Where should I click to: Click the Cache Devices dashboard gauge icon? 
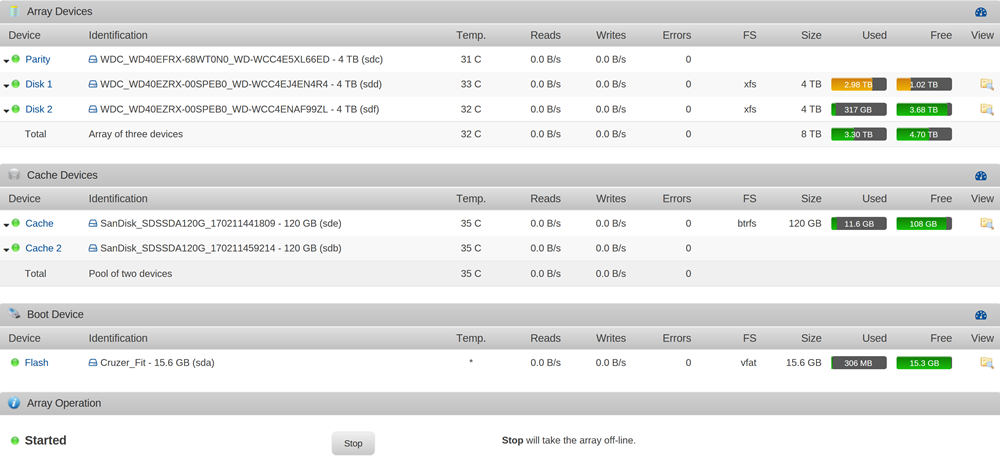coord(981,175)
